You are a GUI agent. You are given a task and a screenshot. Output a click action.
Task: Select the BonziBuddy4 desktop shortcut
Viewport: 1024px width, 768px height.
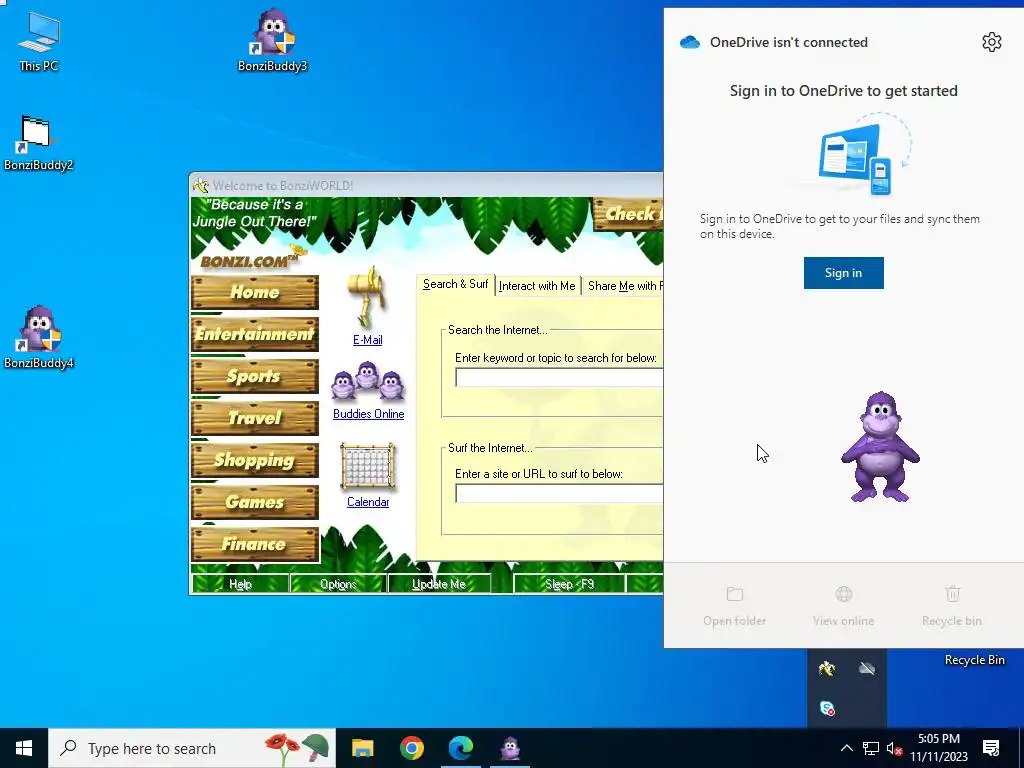[38, 337]
